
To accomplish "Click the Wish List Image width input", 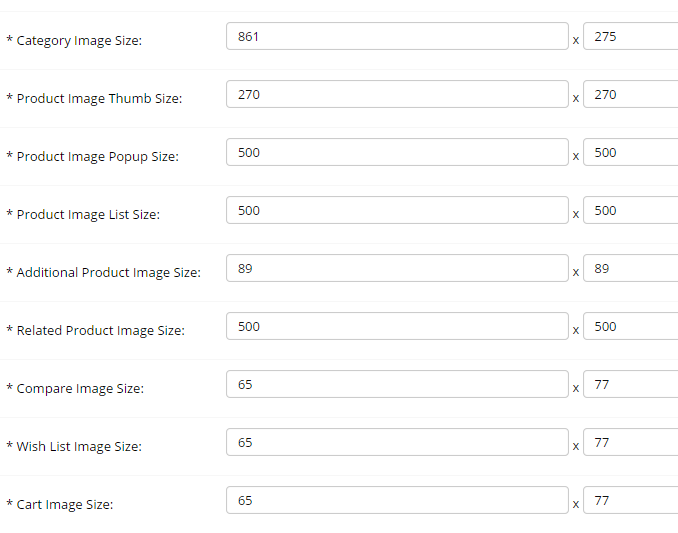I will 397,443.
